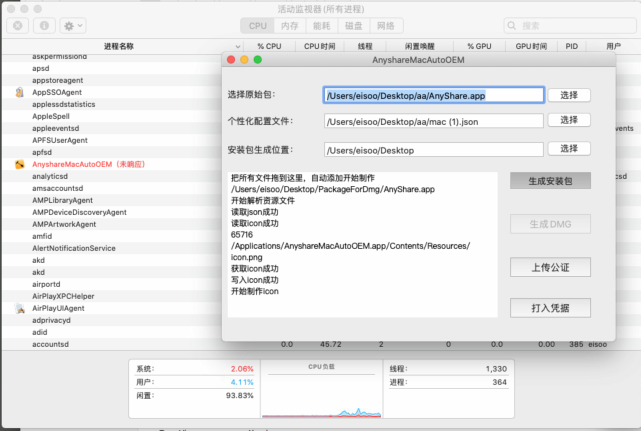Sort by the PID column header
The height and width of the screenshot is (431, 641).
(572, 46)
